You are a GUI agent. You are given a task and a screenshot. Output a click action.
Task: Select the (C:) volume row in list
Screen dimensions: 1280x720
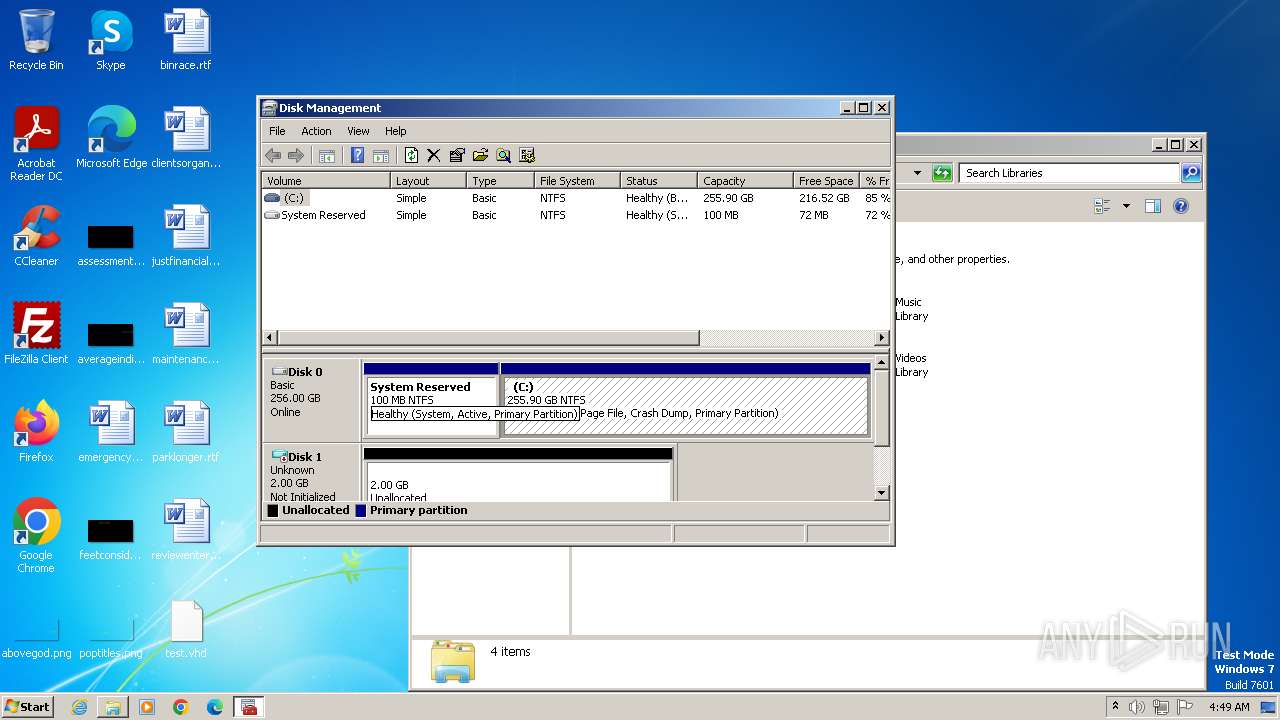tap(576, 198)
